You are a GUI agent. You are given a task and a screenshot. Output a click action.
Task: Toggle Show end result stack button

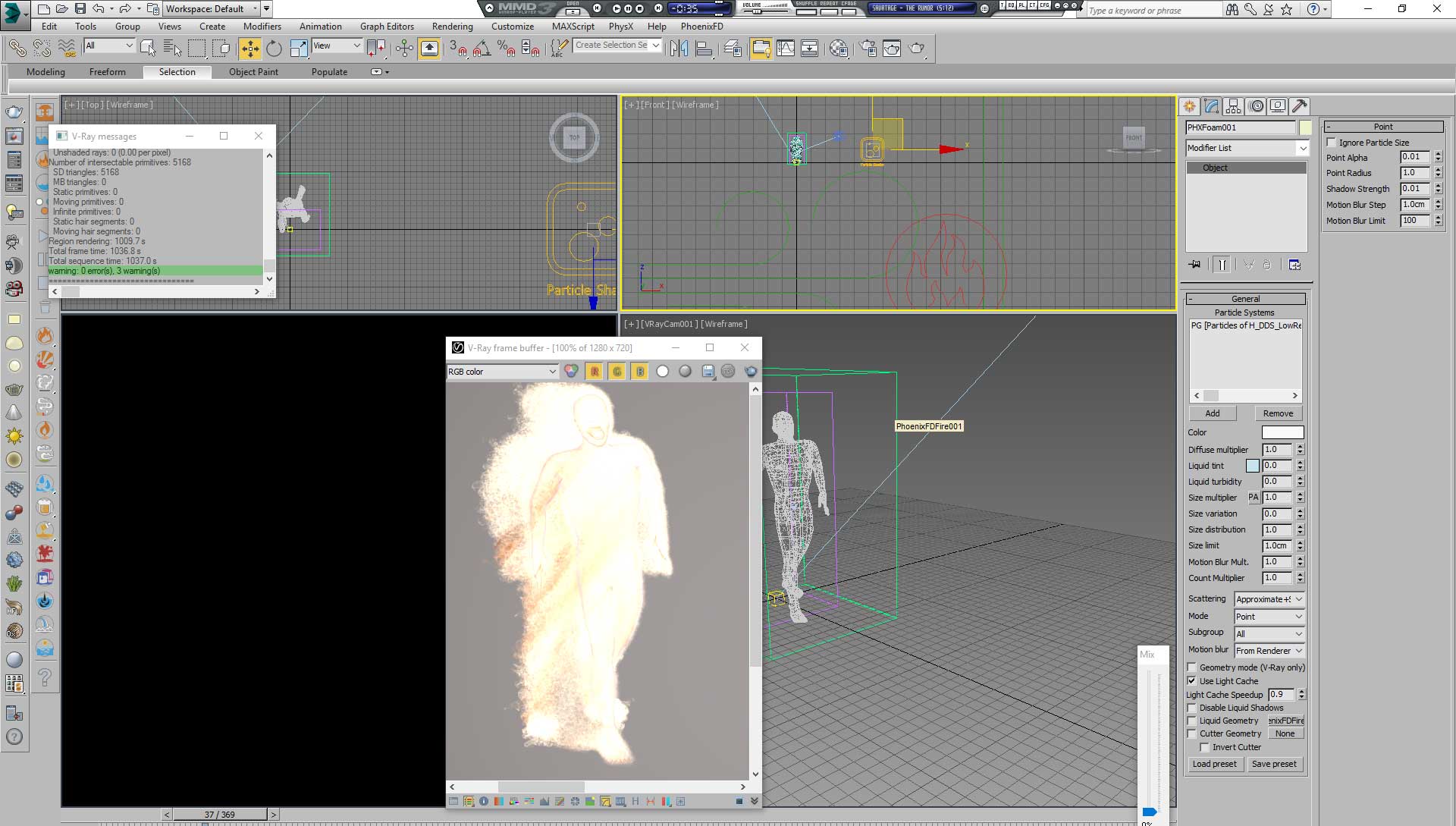point(1222,265)
